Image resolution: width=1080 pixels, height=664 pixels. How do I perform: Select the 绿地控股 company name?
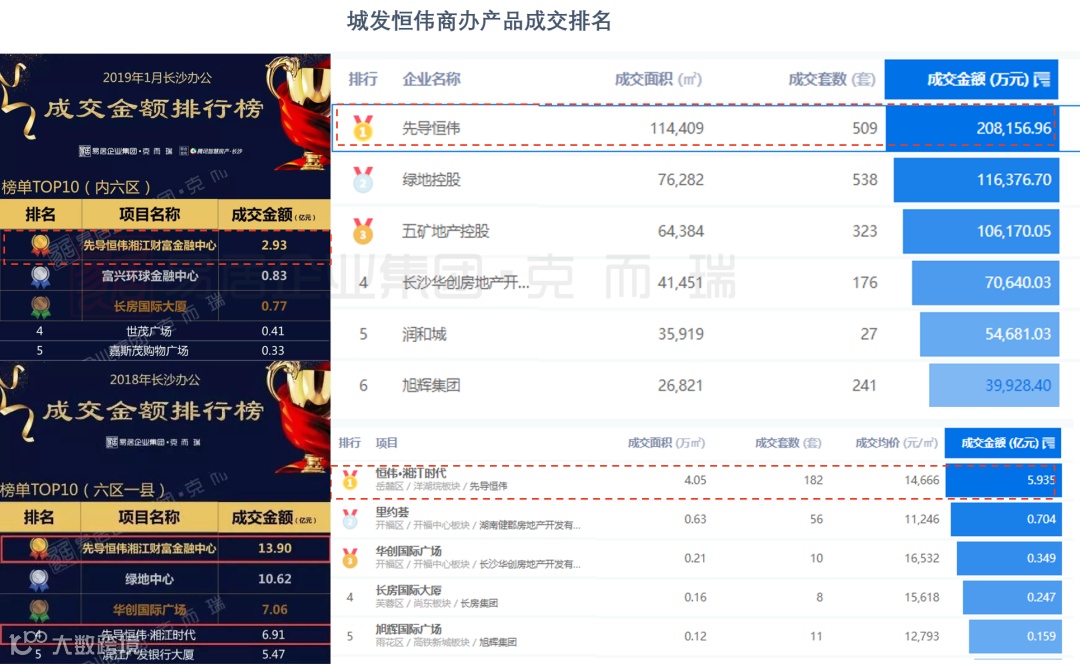tap(431, 180)
